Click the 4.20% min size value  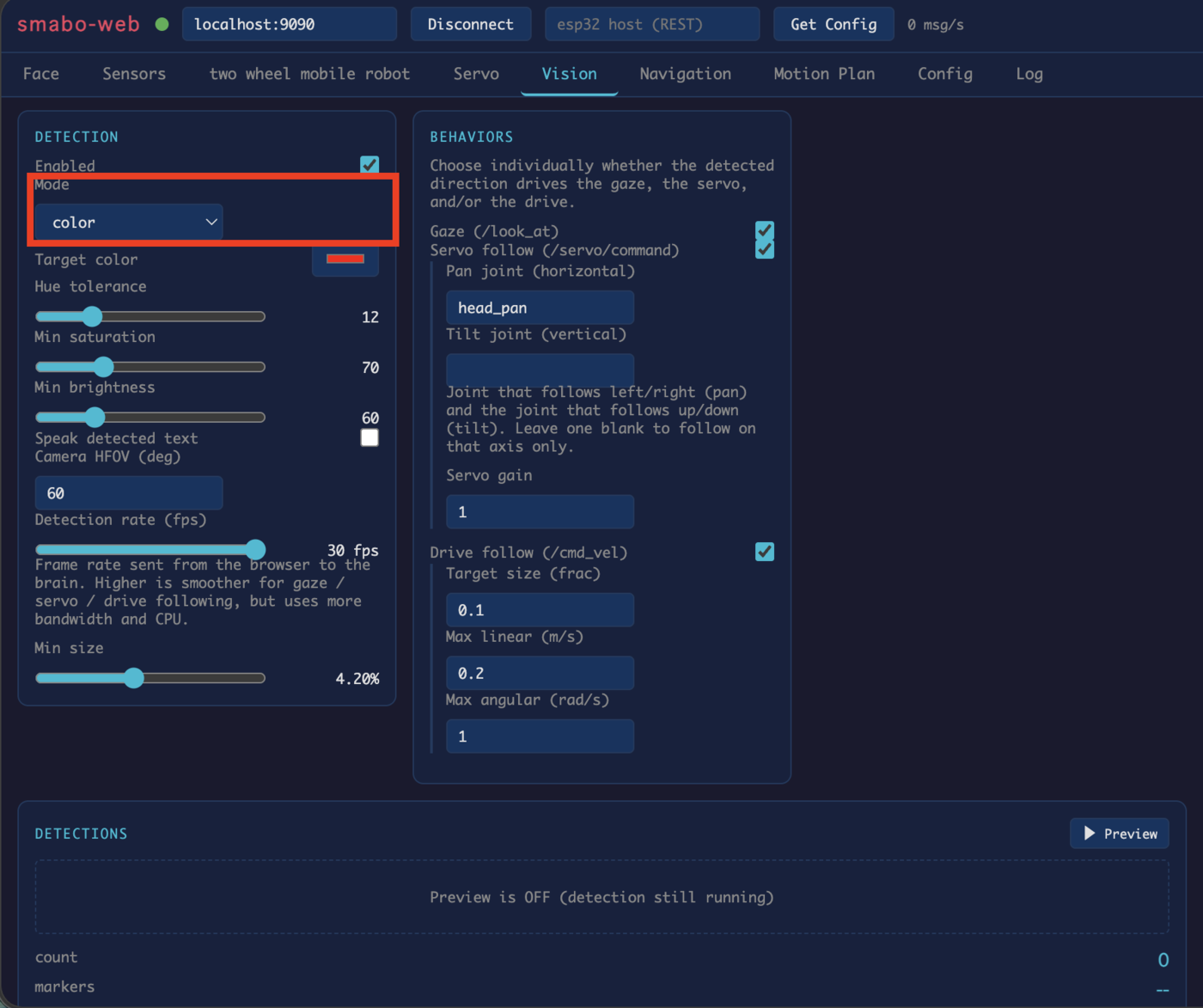[357, 679]
